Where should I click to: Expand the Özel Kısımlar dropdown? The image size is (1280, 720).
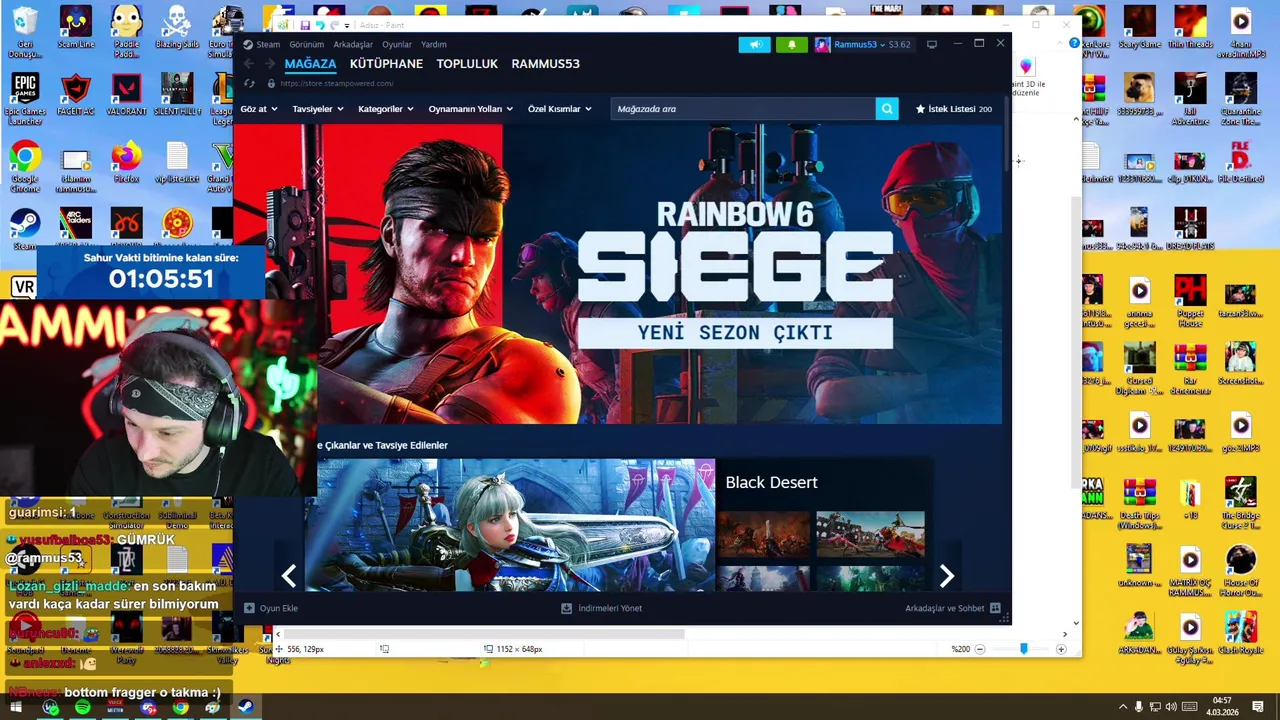pyautogui.click(x=559, y=109)
